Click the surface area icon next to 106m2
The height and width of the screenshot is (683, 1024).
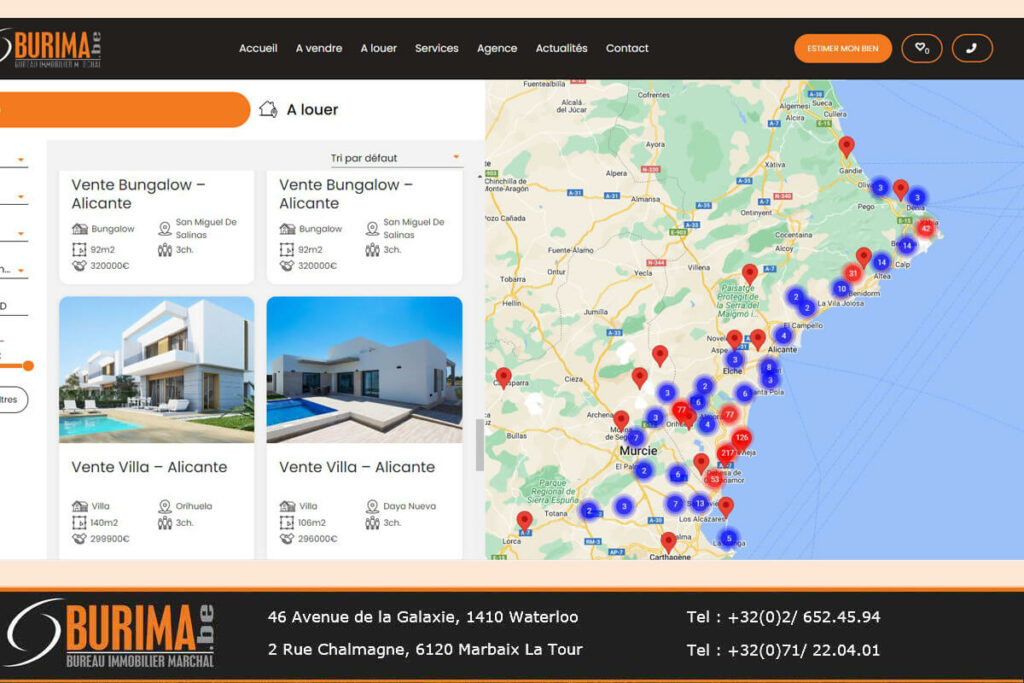point(287,522)
